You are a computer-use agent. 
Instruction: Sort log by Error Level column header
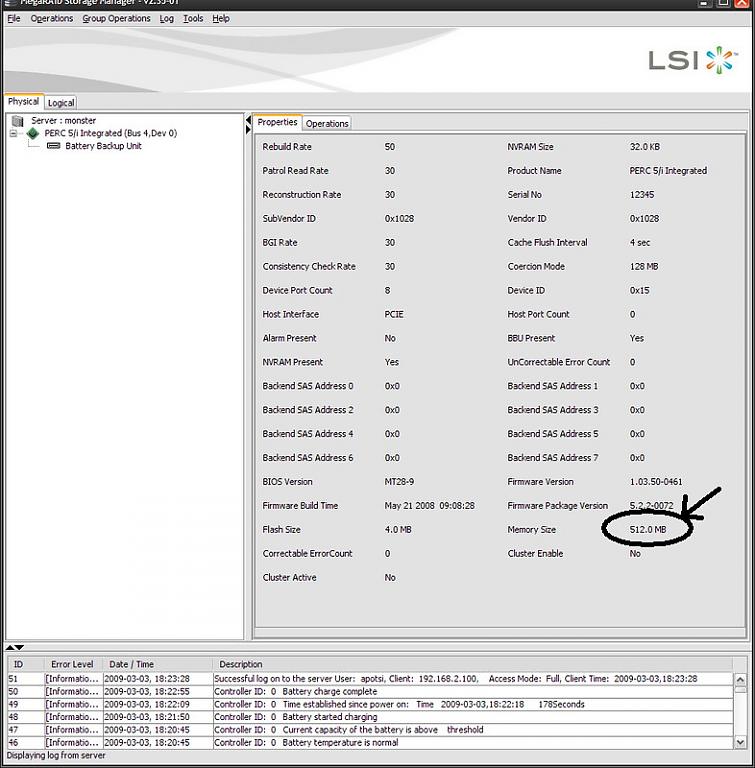point(74,664)
